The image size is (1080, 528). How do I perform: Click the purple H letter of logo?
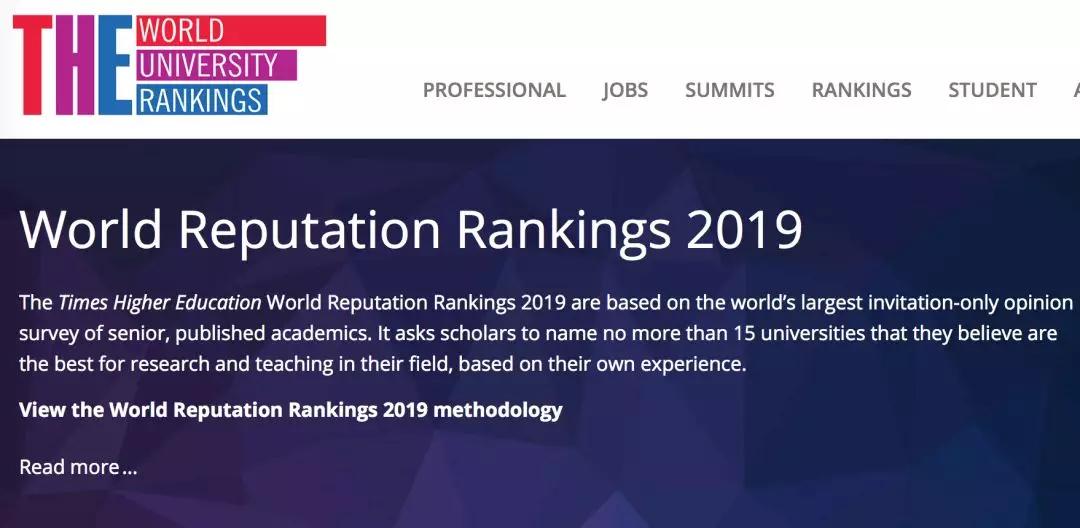75,65
